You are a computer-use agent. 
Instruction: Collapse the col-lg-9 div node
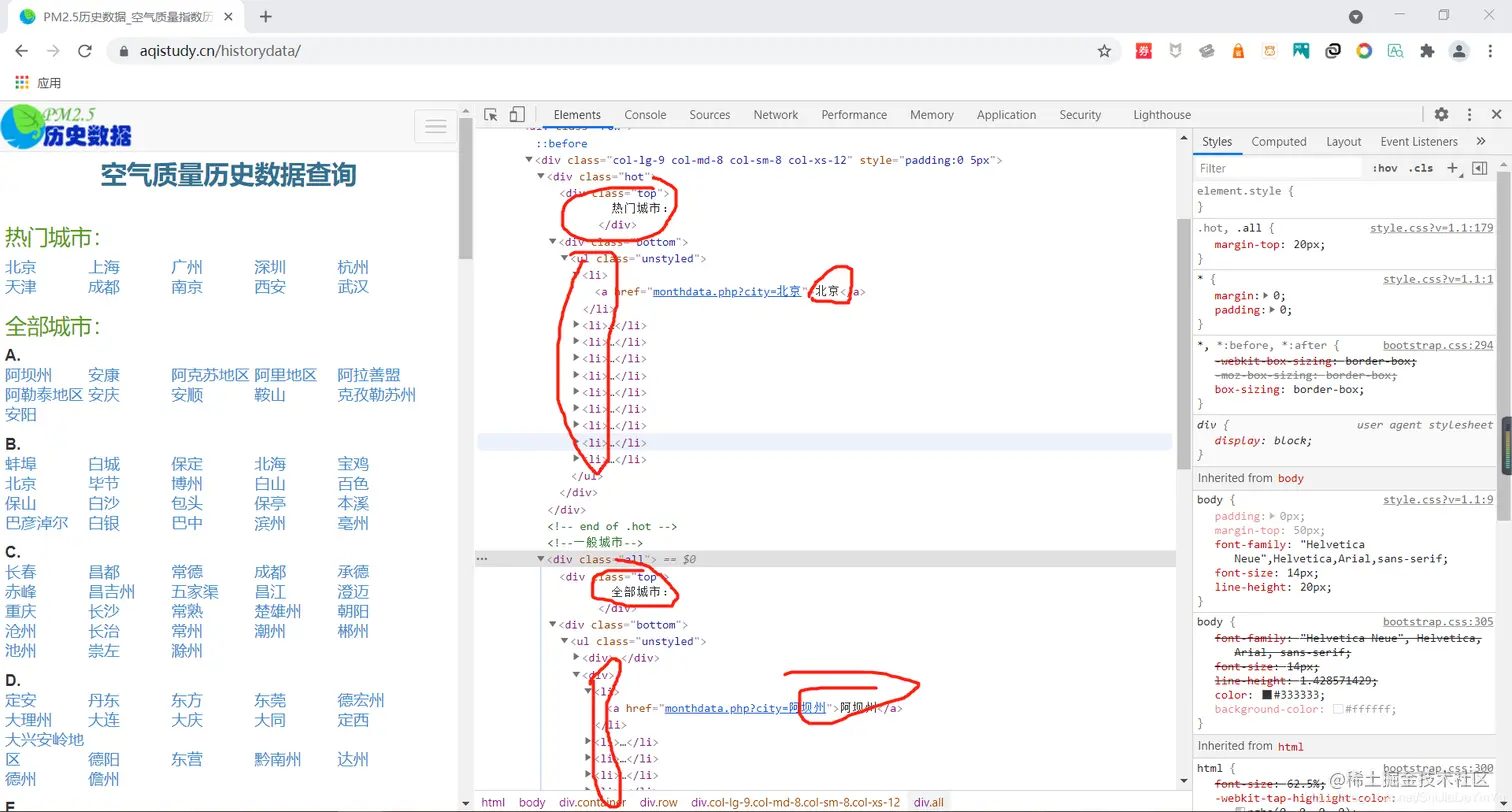(529, 160)
